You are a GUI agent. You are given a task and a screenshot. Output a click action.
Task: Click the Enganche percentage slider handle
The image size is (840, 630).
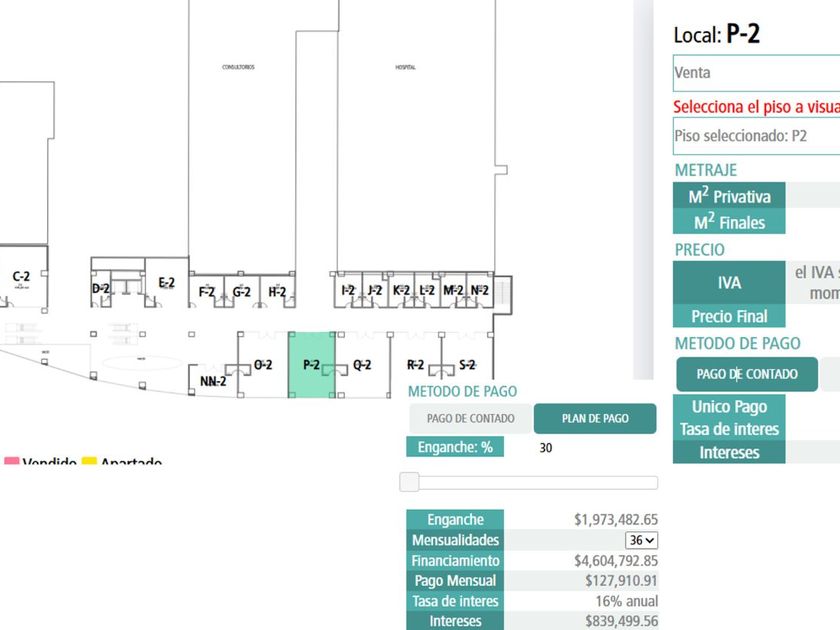click(x=410, y=482)
